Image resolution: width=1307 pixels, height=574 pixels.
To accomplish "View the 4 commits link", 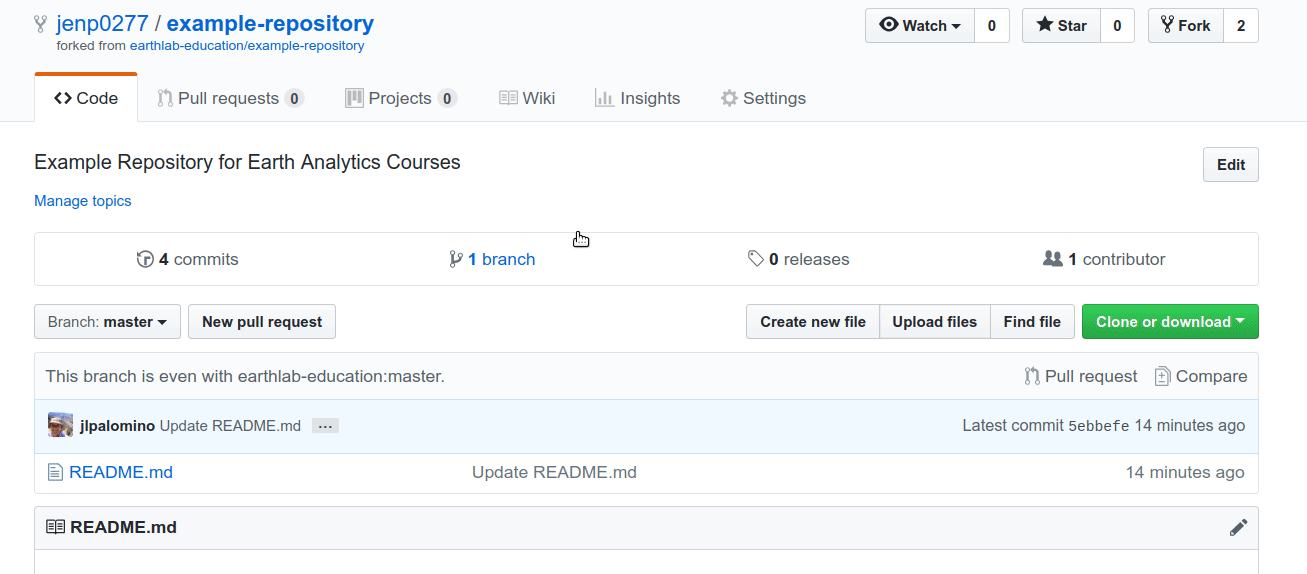I will pyautogui.click(x=188, y=259).
